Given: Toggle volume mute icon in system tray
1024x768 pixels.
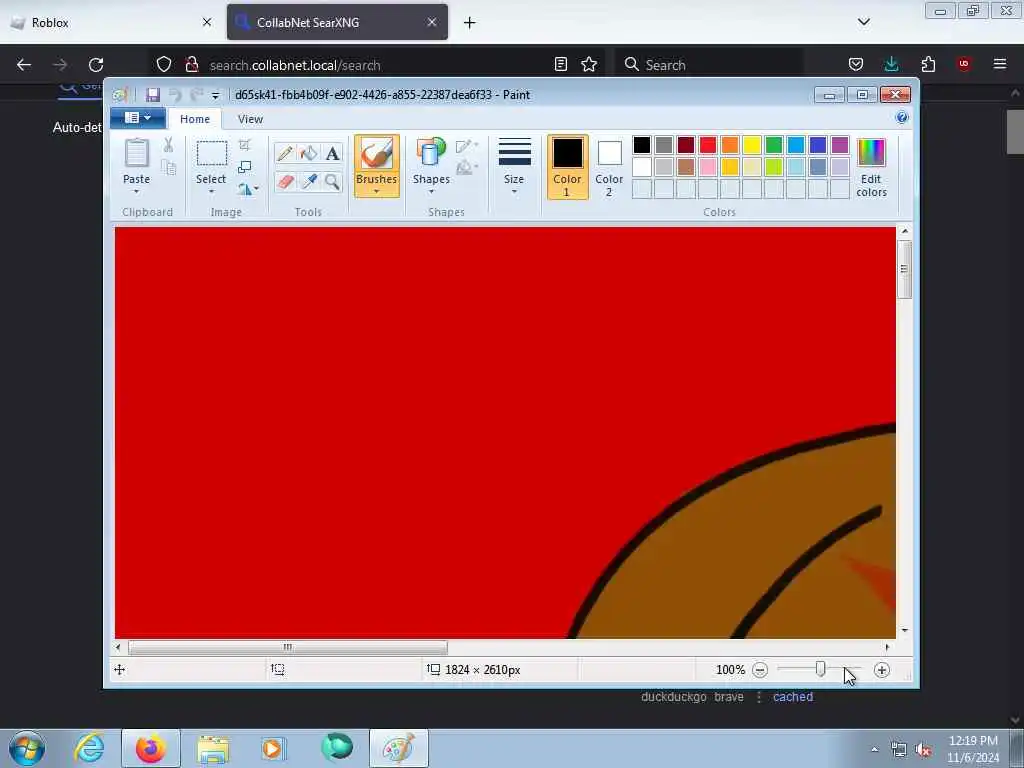Looking at the screenshot, I should click(x=923, y=750).
